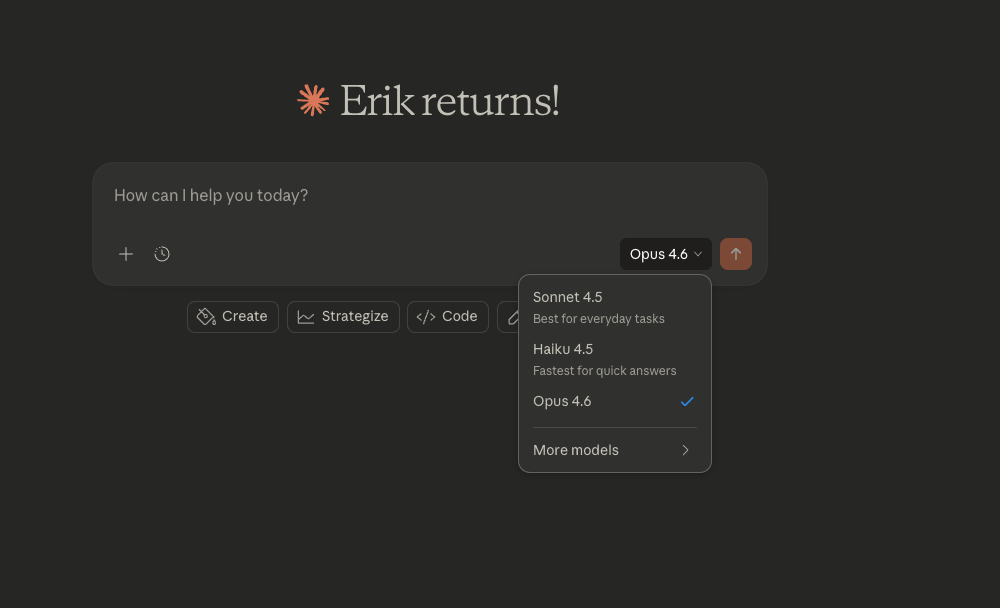Expand the chevron next to More models
This screenshot has width=1000, height=608.
click(686, 450)
